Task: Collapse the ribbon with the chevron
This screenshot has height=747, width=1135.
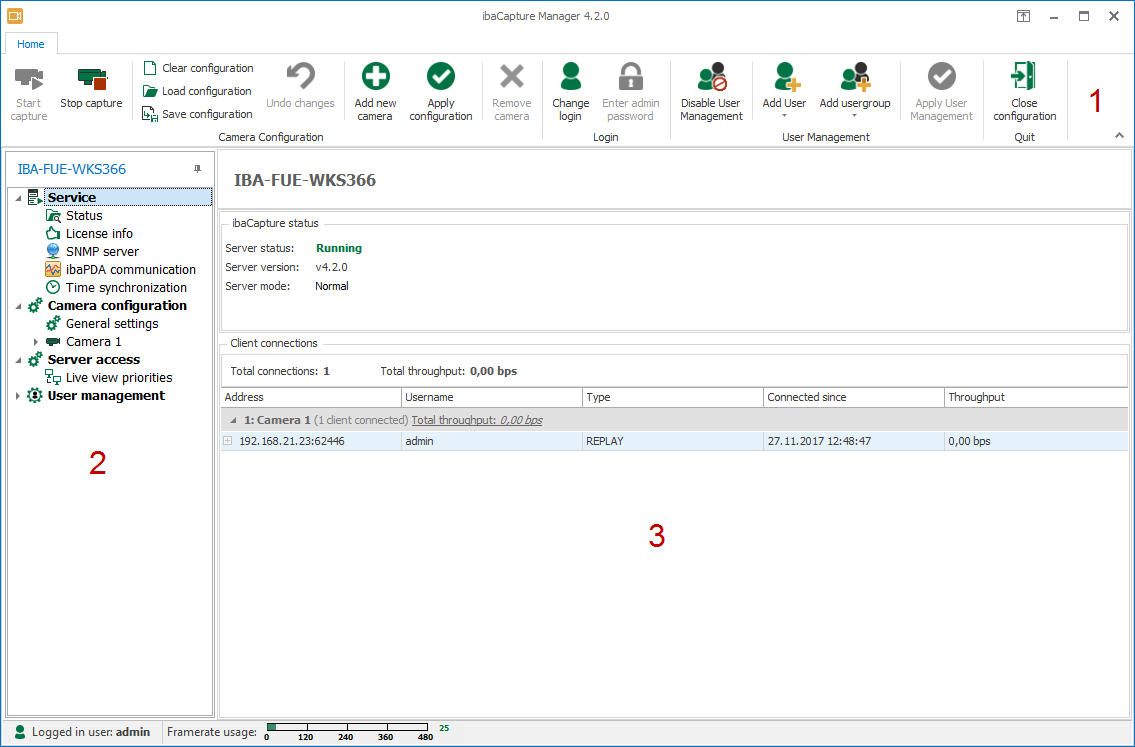Action: pos(1119,136)
